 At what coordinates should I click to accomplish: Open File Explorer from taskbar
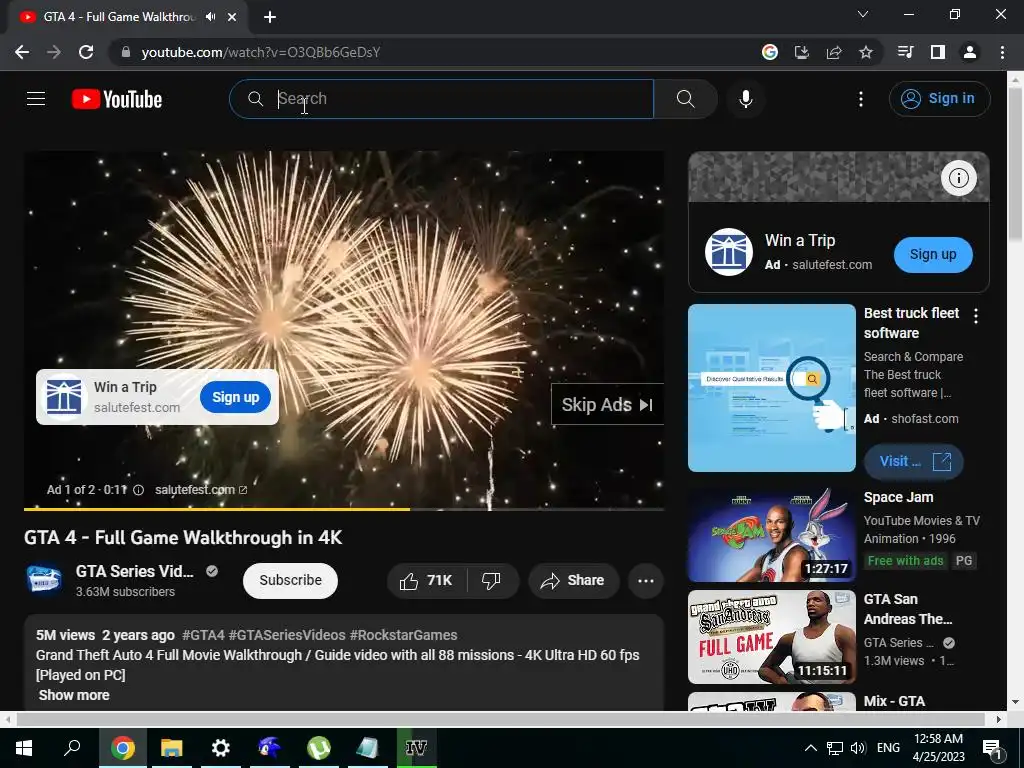[172, 748]
